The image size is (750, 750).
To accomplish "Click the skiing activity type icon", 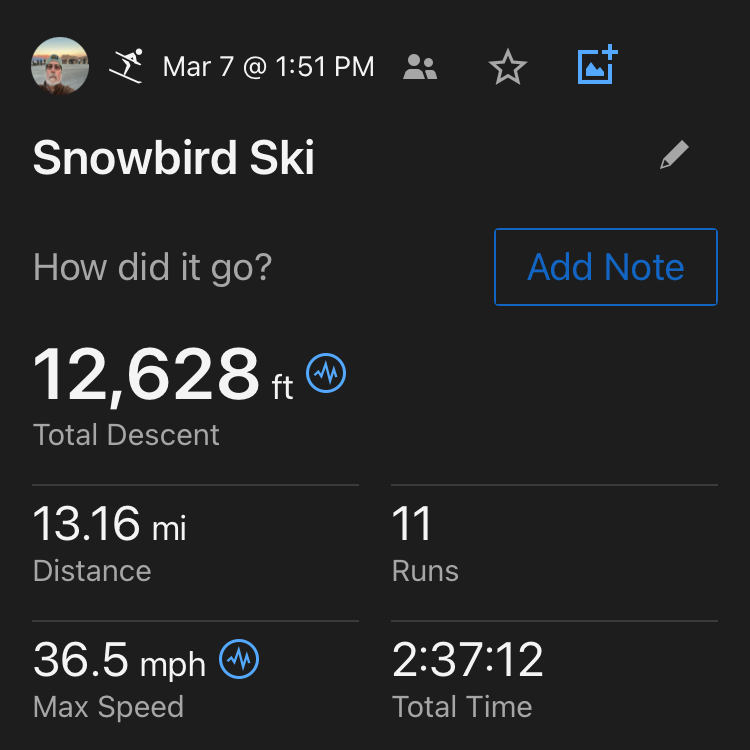I will point(127,66).
